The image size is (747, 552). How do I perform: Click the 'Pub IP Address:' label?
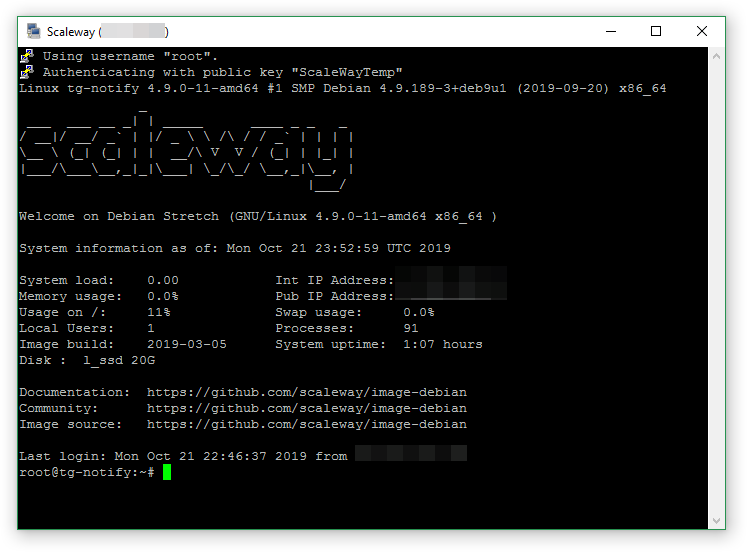(334, 296)
